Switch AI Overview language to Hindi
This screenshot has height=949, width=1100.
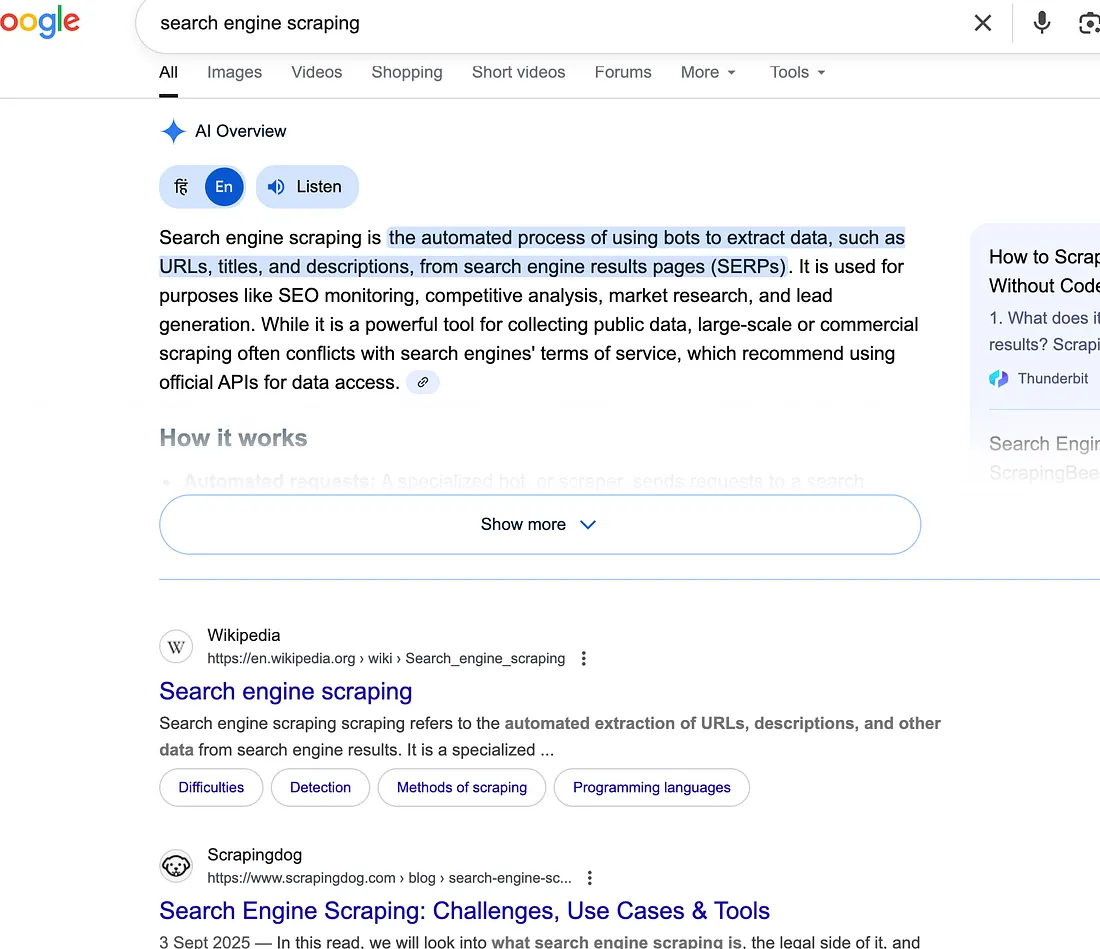(181, 187)
